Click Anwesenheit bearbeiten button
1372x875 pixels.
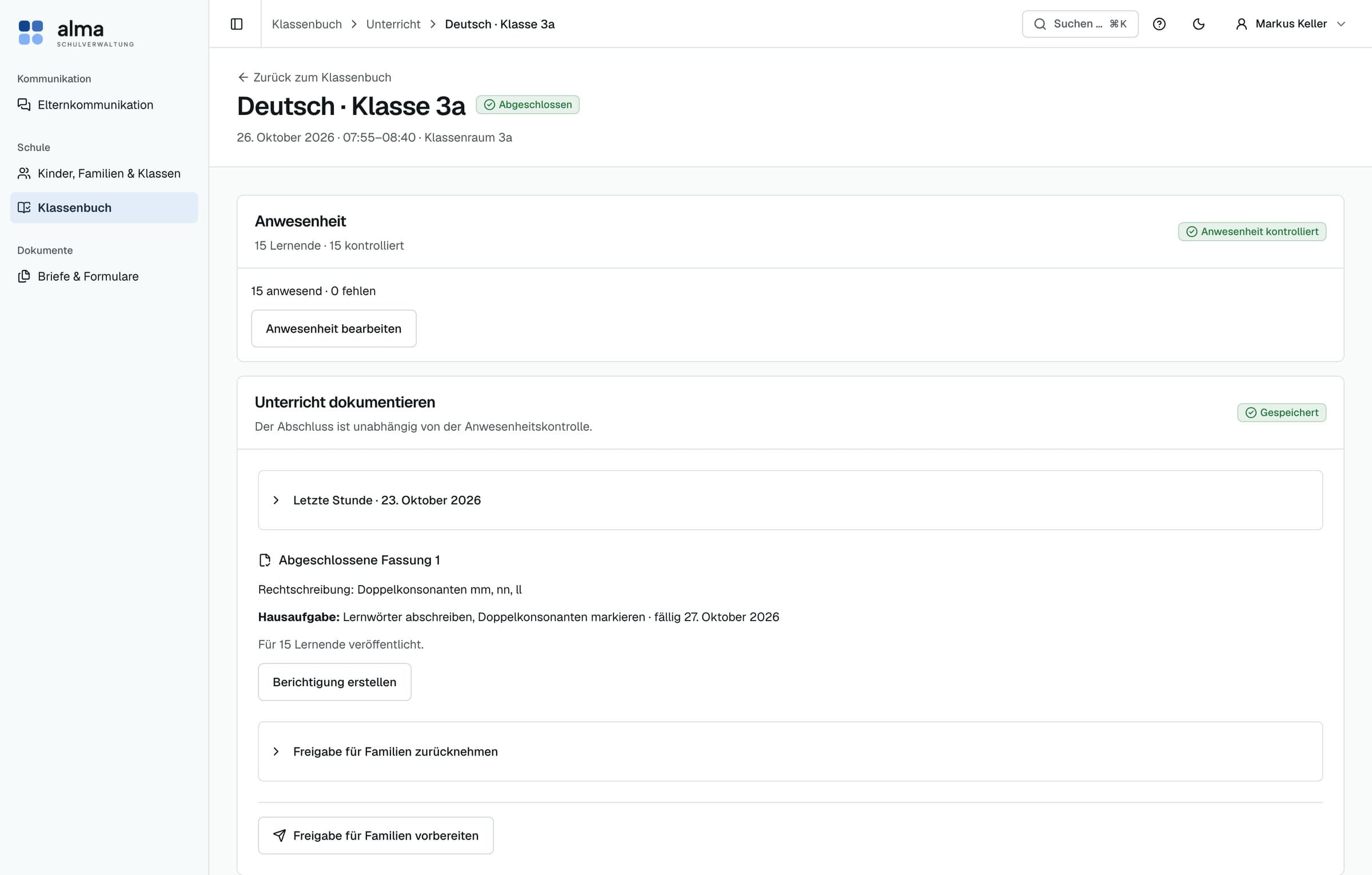click(334, 328)
